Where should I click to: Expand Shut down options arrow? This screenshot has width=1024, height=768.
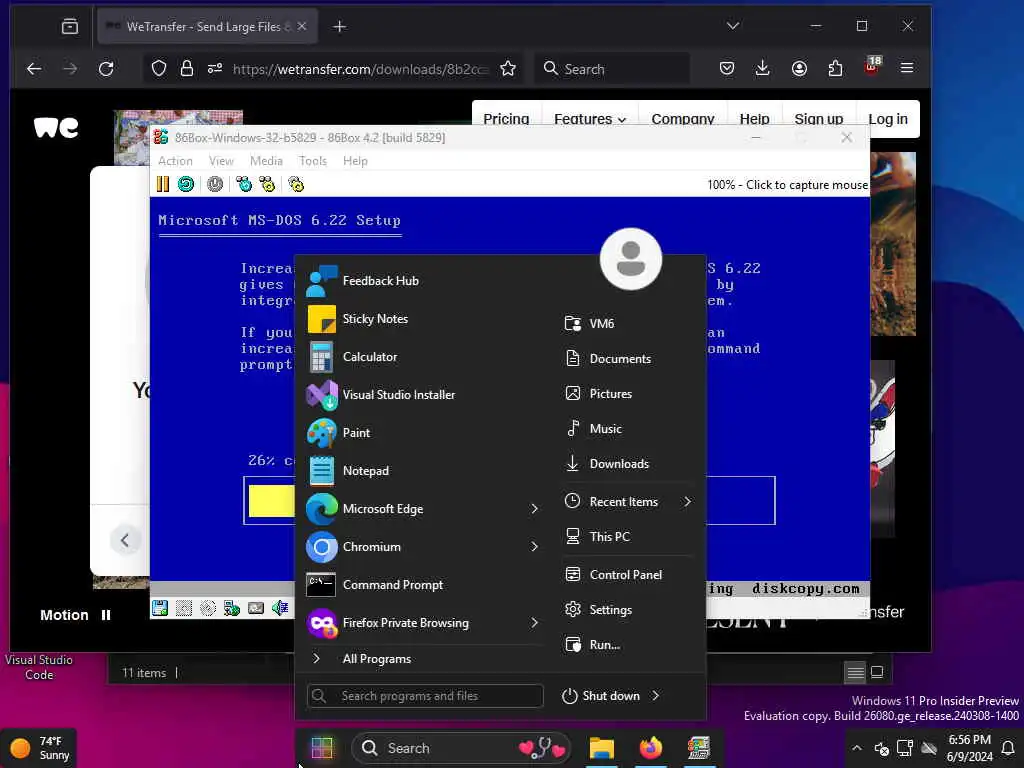(x=655, y=696)
